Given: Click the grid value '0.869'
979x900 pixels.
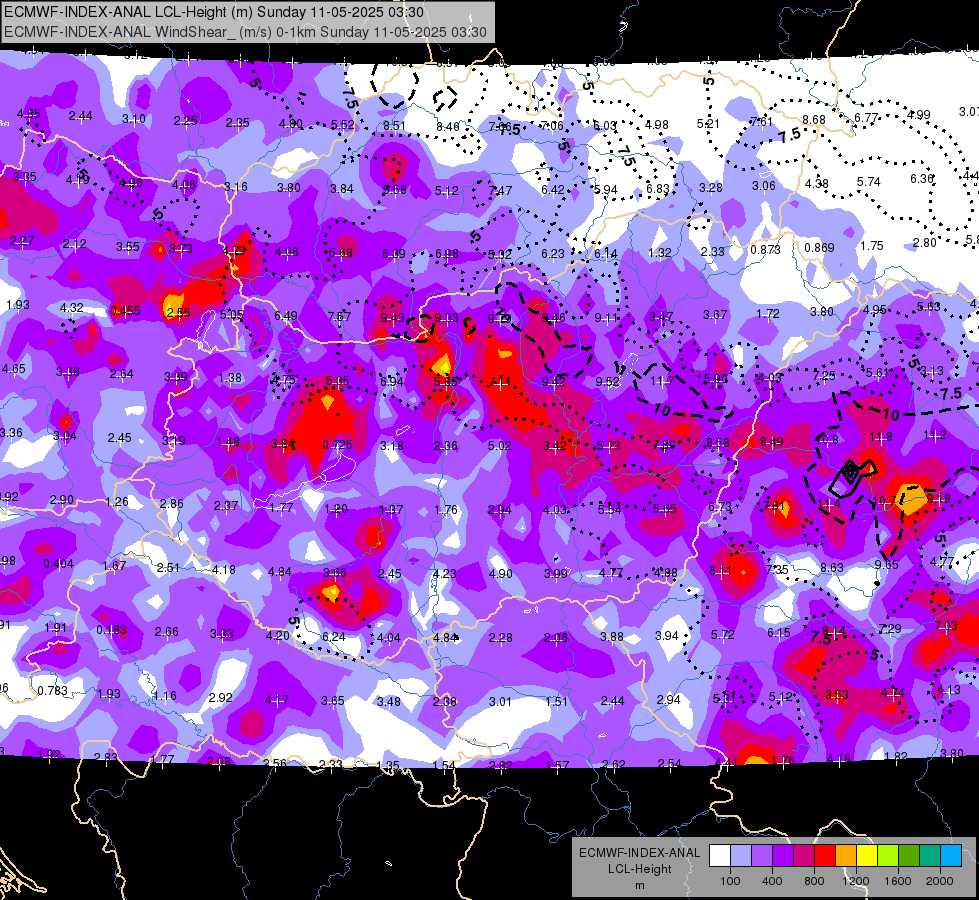Looking at the screenshot, I should [x=819, y=247].
